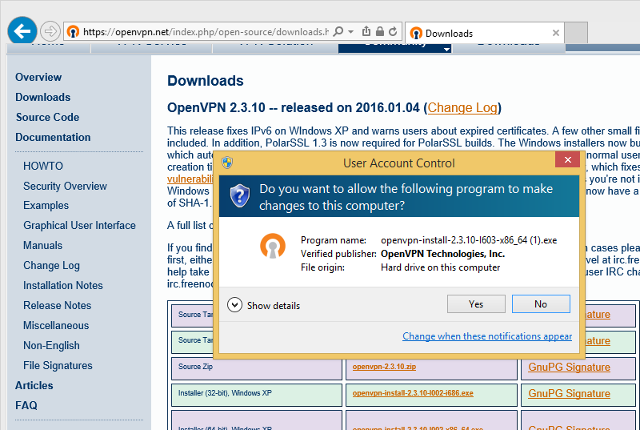Open Source Code in the sidebar
This screenshot has height=430, width=640.
click(x=47, y=117)
